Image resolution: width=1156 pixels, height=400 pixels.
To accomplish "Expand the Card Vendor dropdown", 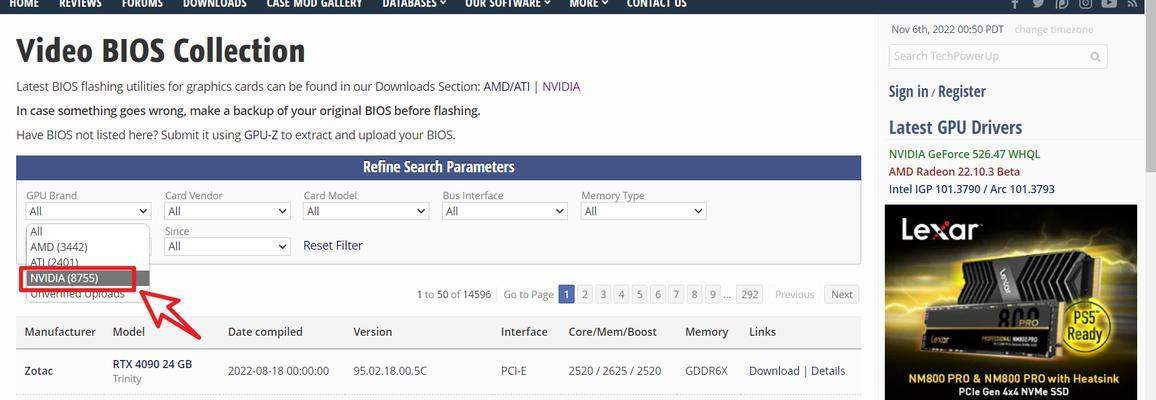I will click(x=227, y=211).
